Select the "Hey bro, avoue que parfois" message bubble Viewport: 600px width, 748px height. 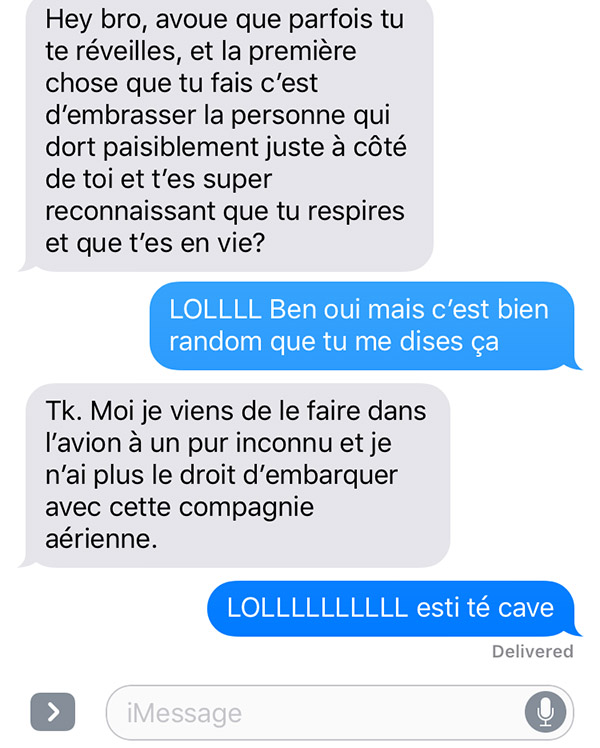[229, 134]
